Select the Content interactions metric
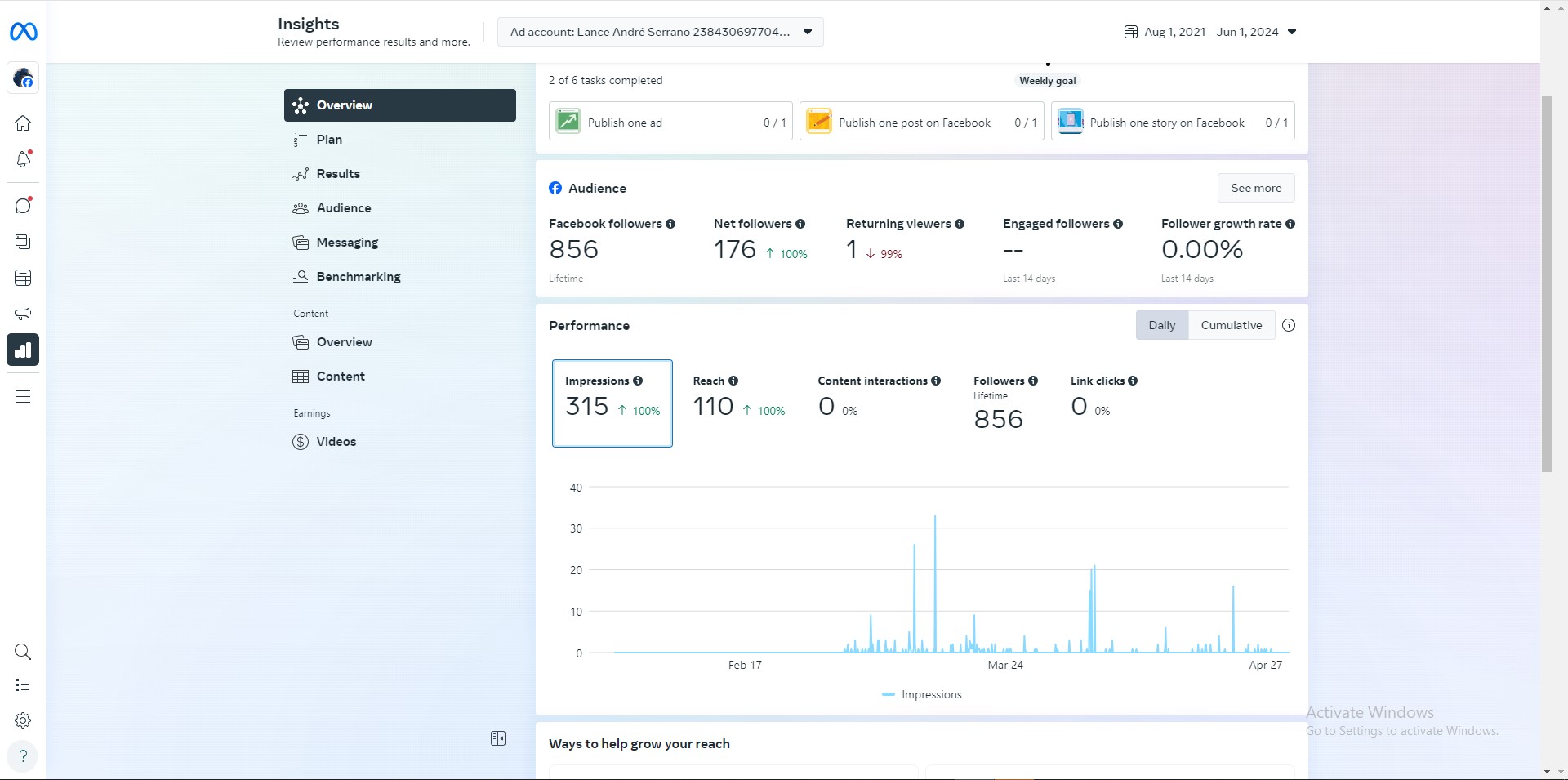The image size is (1568, 780). coord(880,403)
